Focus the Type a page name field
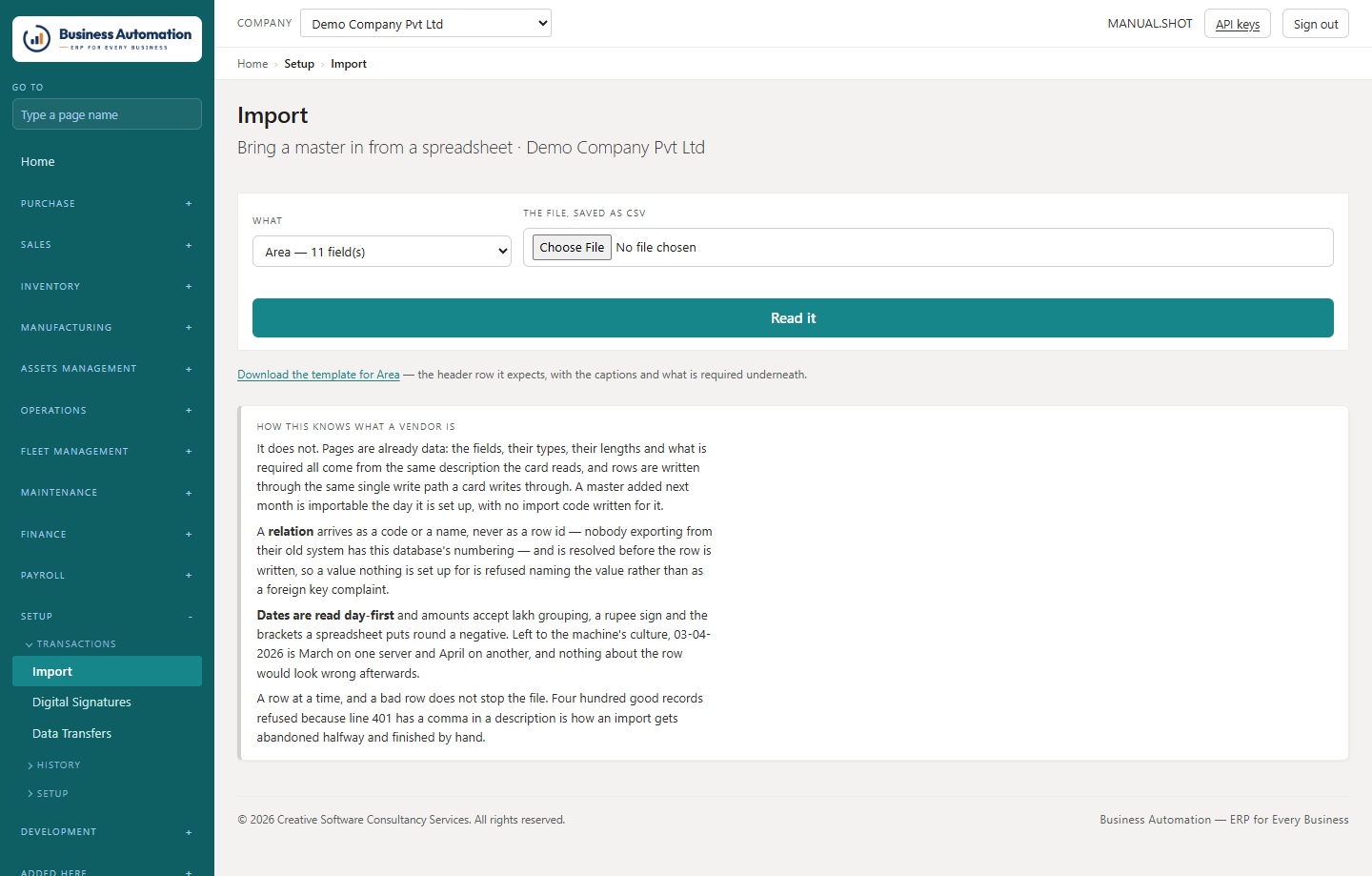Screen dimensions: 1372x876 pyautogui.click(x=107, y=114)
